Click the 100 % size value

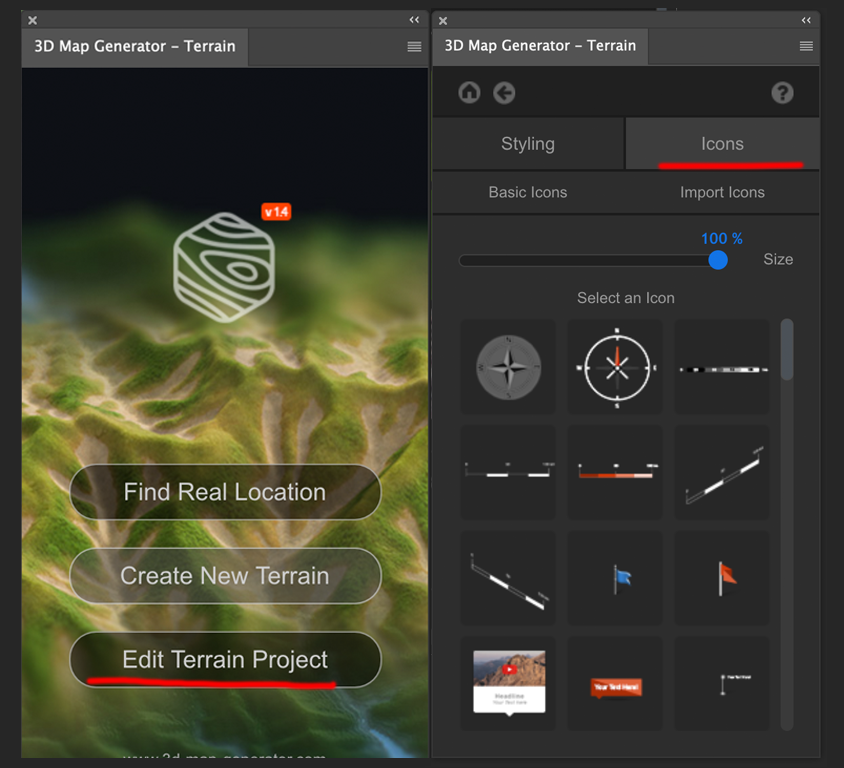(x=721, y=238)
